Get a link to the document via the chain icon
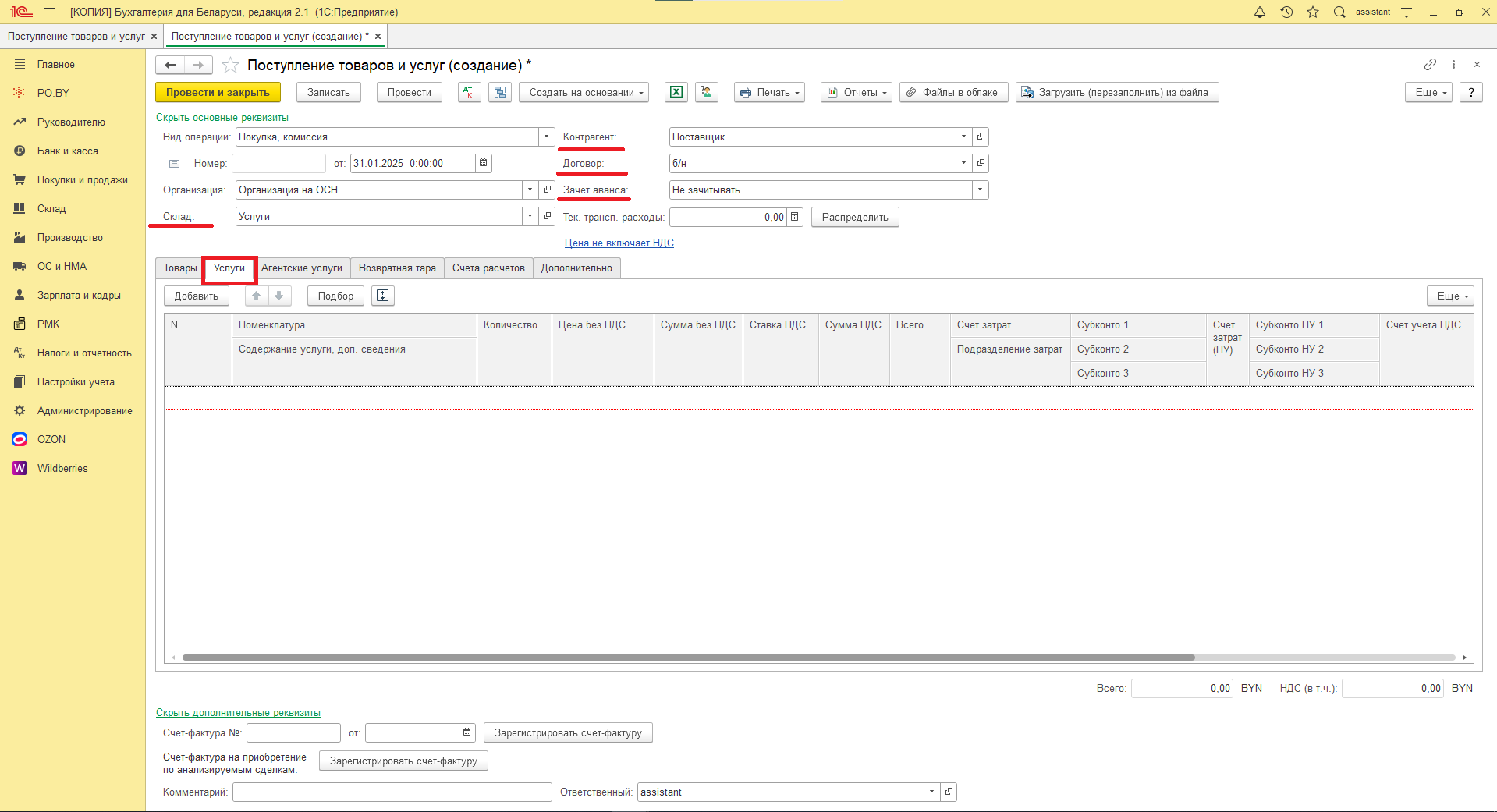Screen dimensions: 1497x812 click(1430, 65)
